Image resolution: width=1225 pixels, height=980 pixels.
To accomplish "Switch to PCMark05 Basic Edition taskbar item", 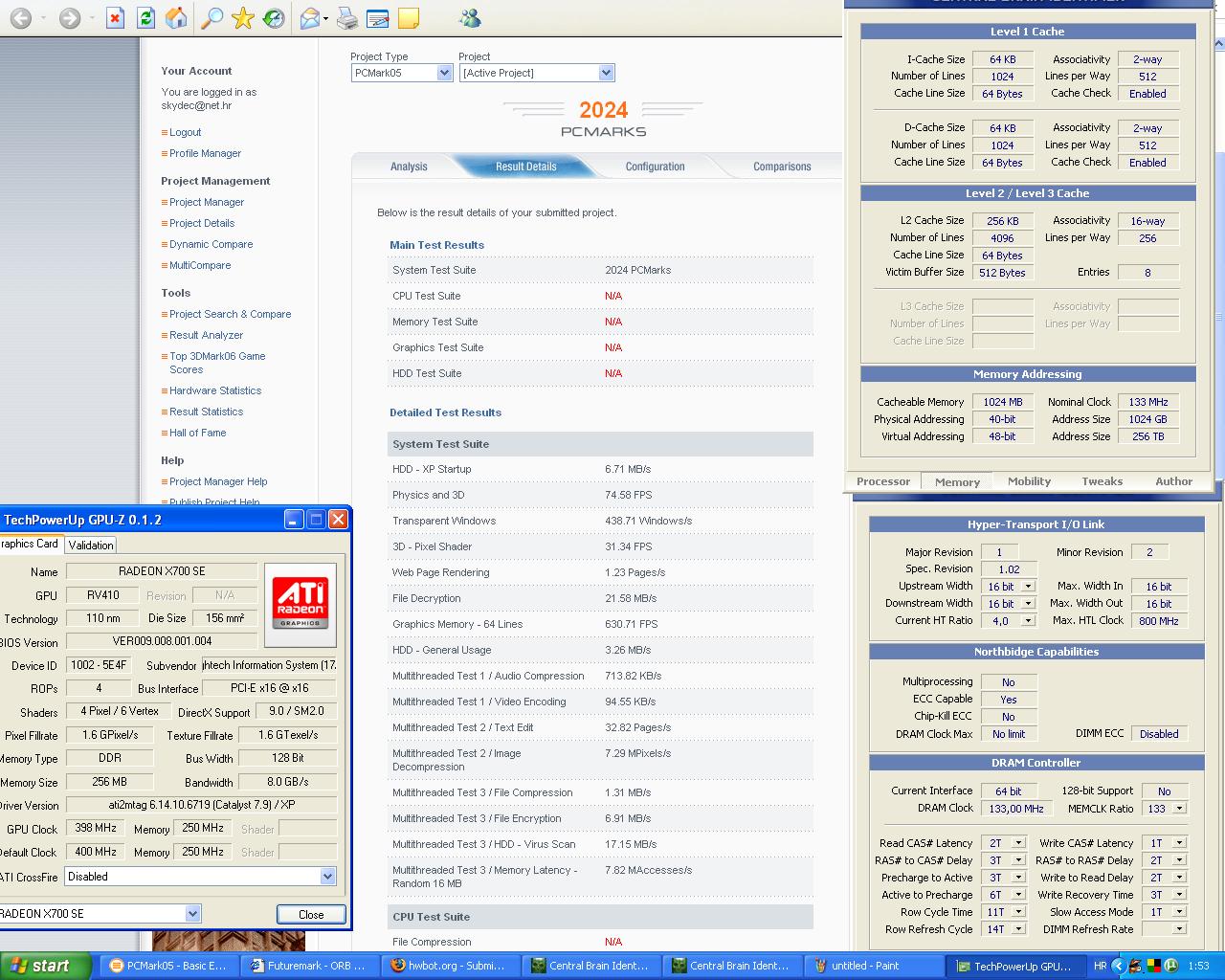I will pos(167,966).
